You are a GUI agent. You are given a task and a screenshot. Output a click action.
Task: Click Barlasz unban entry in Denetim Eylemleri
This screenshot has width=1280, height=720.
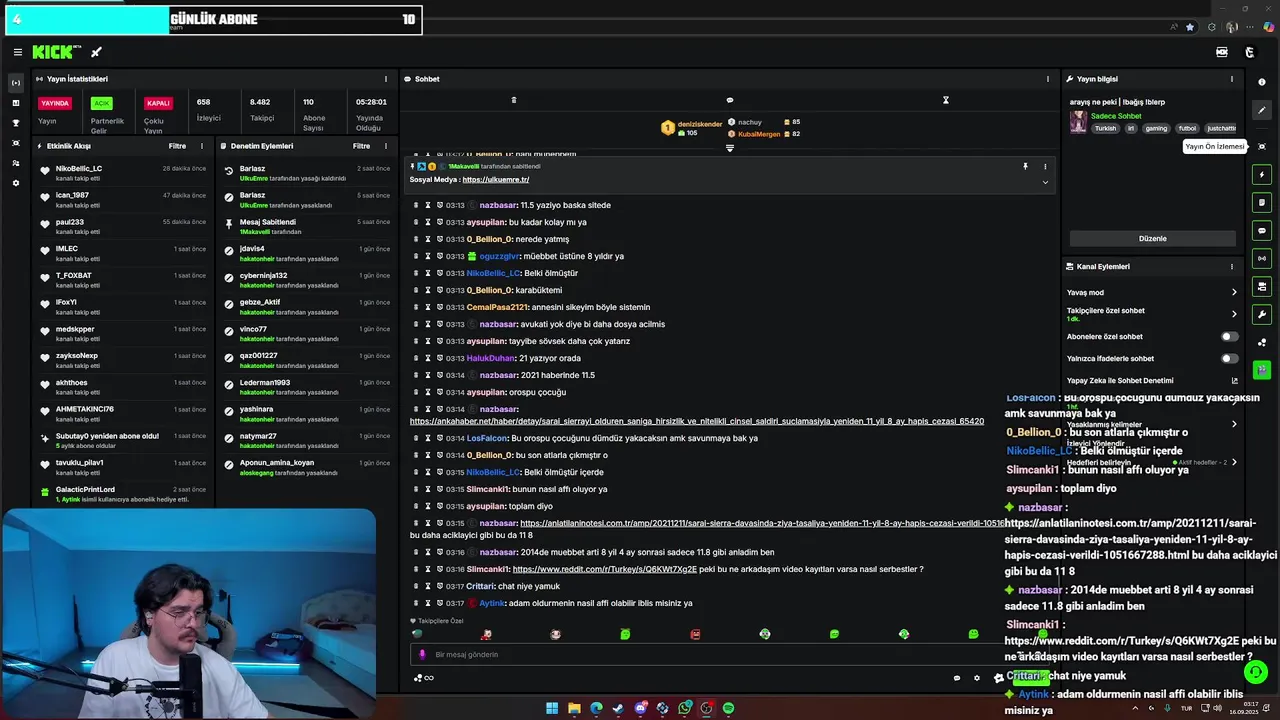pos(307,173)
